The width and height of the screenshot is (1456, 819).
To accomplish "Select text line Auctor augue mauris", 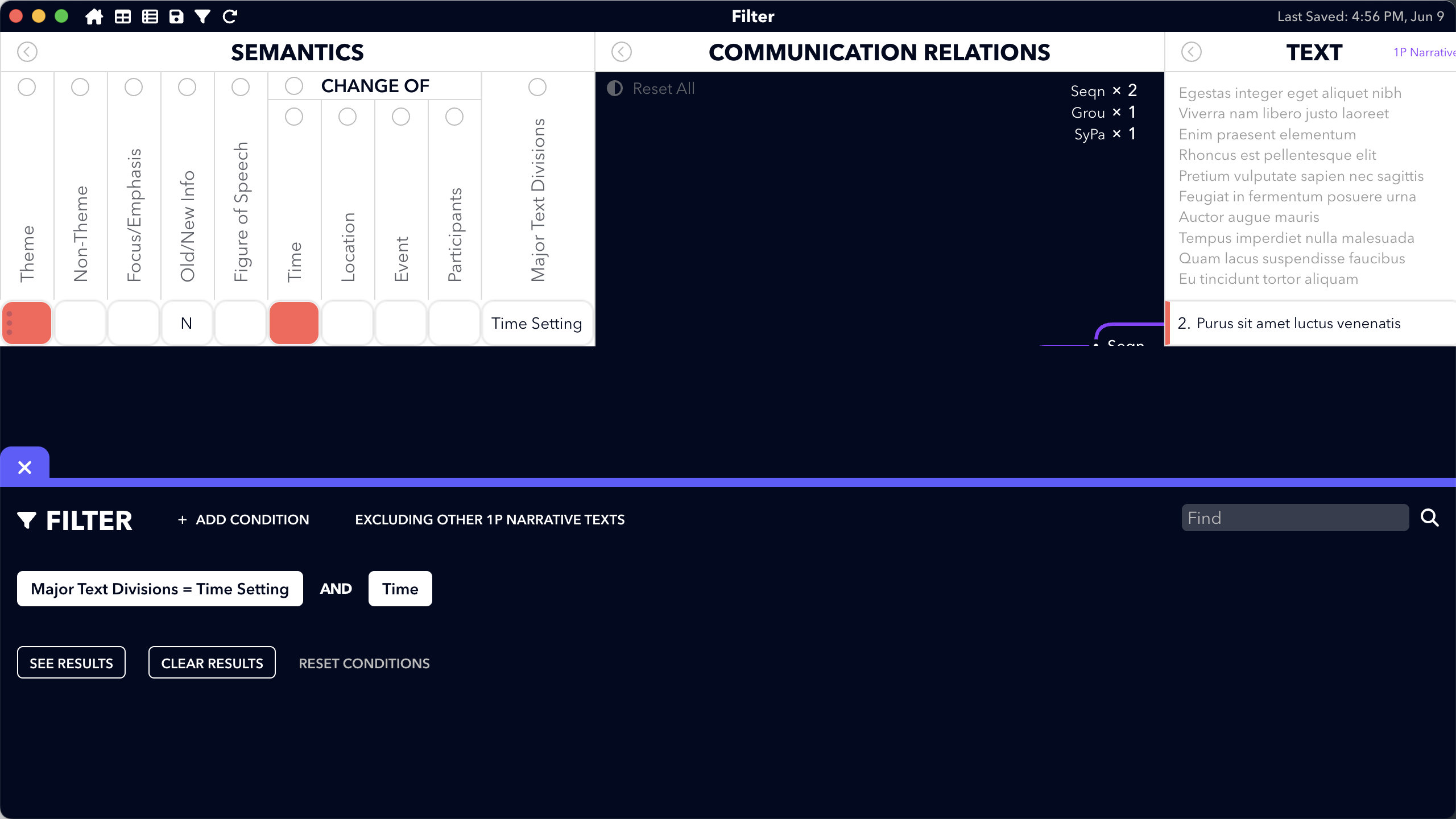I will 1249,217.
